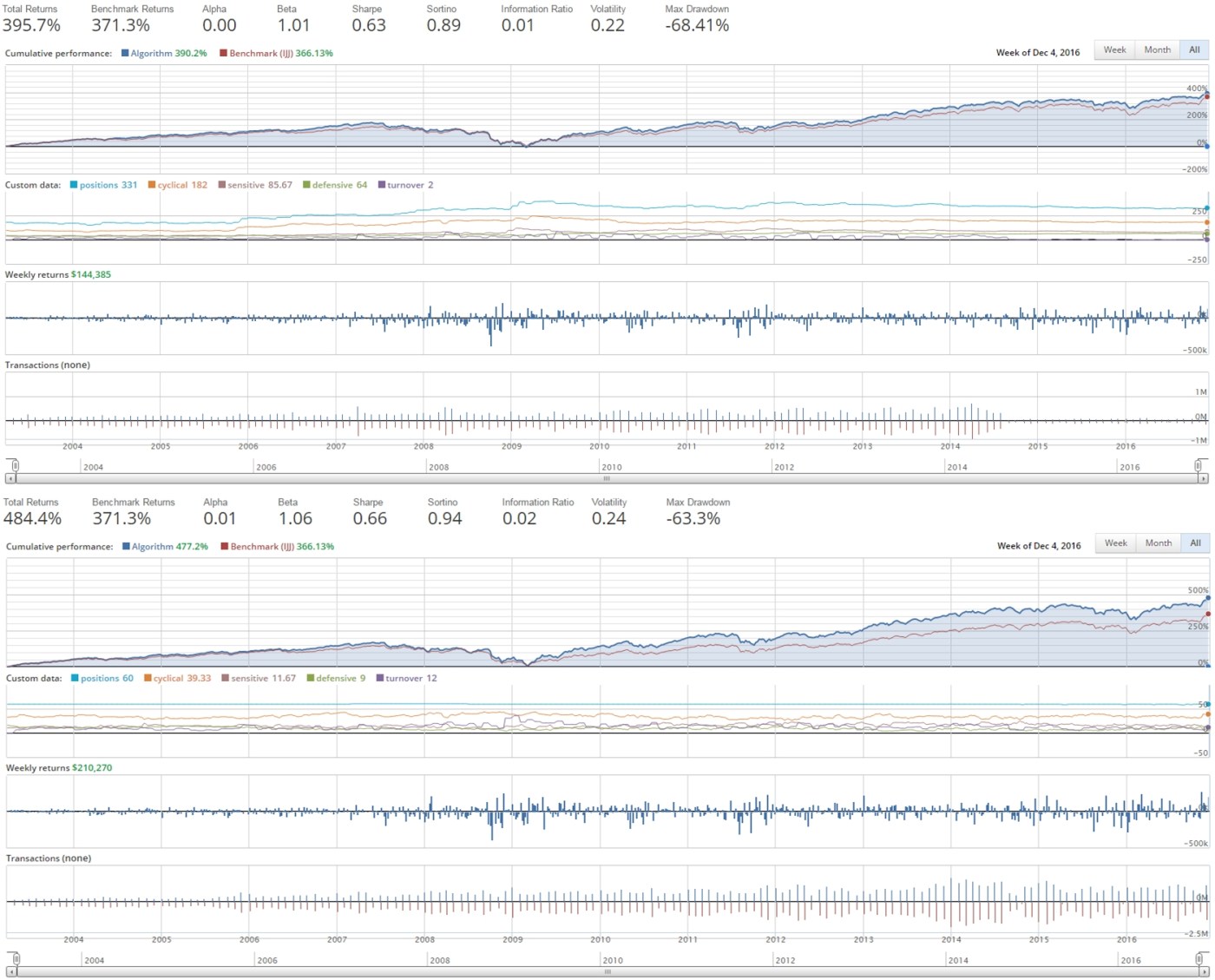
Task: Click the purple turnover icon in bottom custom data
Action: [379, 678]
